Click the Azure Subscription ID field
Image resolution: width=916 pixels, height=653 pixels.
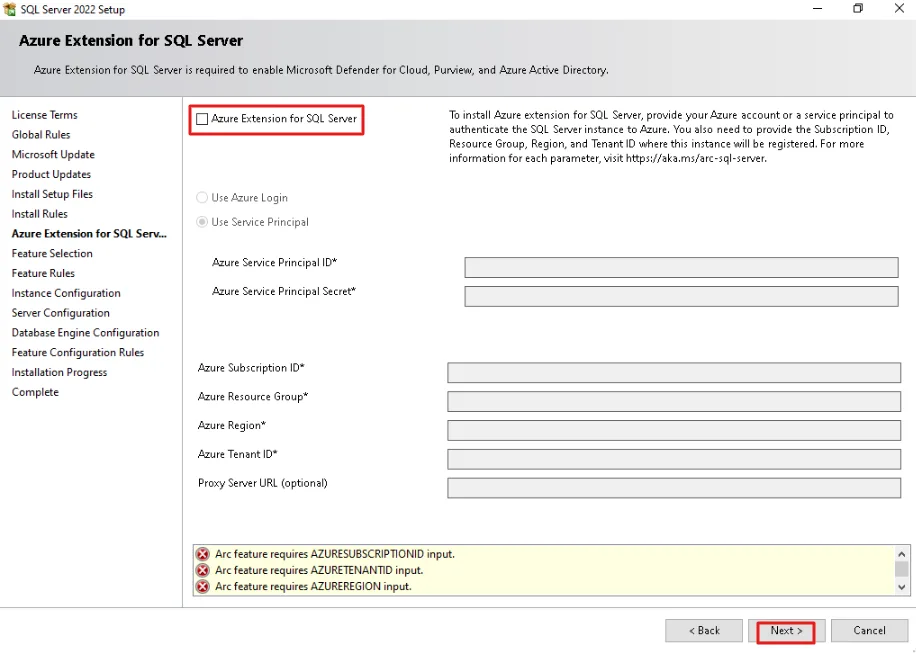674,373
